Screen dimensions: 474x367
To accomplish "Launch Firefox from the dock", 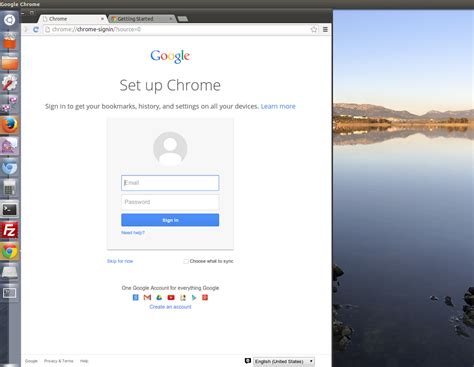I will [x=9, y=125].
